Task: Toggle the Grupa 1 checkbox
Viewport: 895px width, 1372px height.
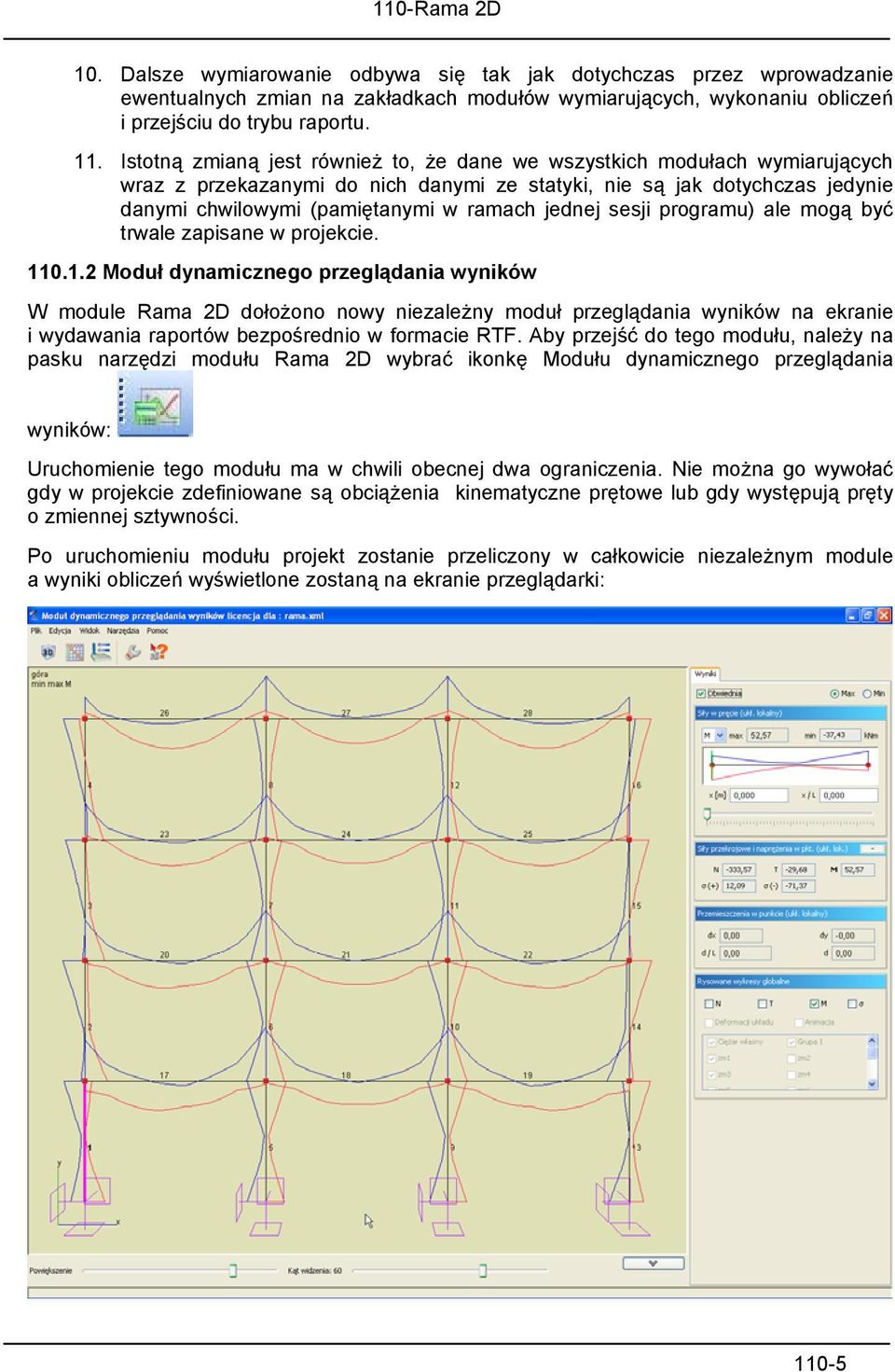Action: [x=792, y=1042]
